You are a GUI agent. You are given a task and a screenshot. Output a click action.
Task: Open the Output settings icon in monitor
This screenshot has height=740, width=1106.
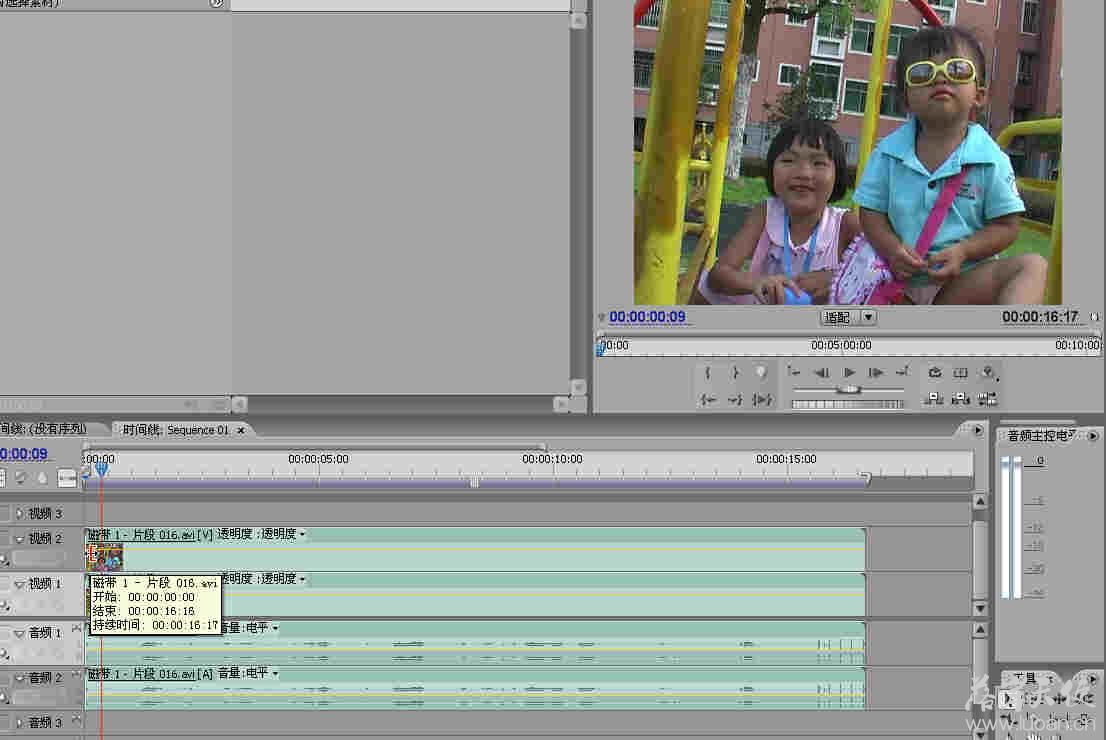(988, 372)
